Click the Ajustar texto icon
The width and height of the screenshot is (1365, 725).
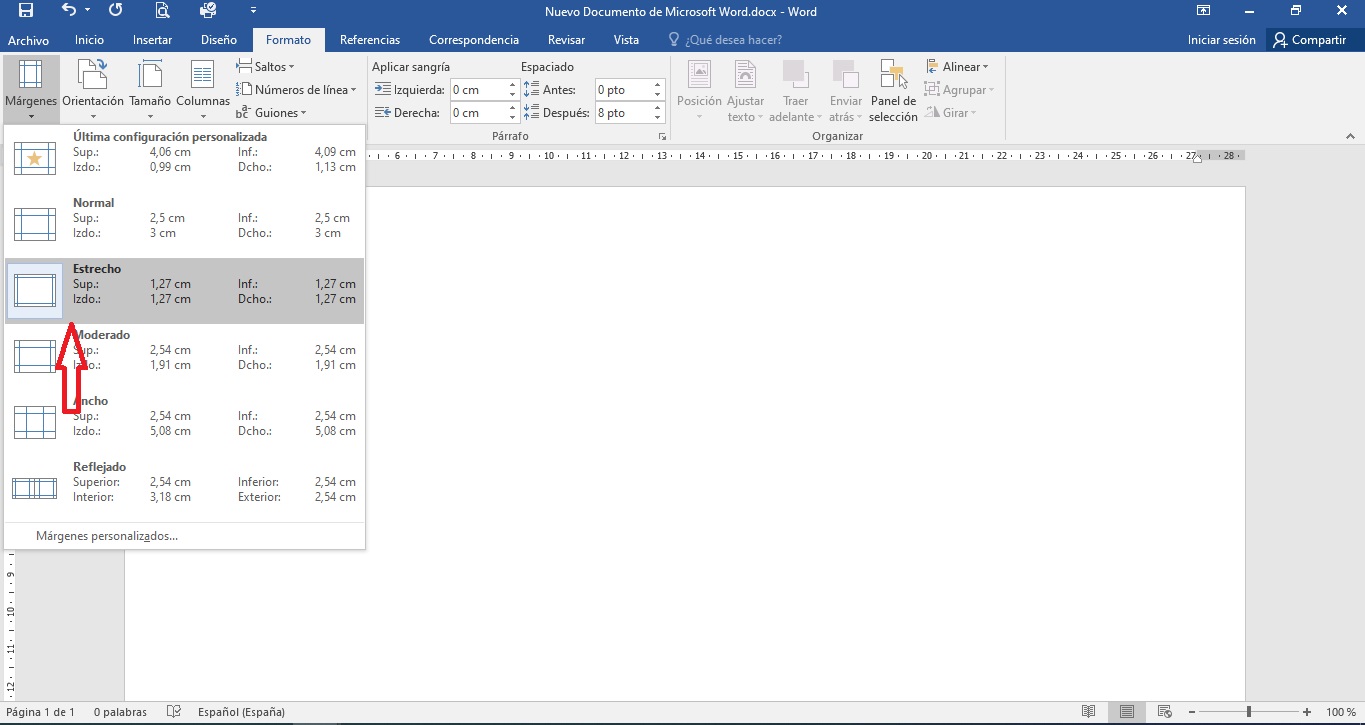point(744,88)
